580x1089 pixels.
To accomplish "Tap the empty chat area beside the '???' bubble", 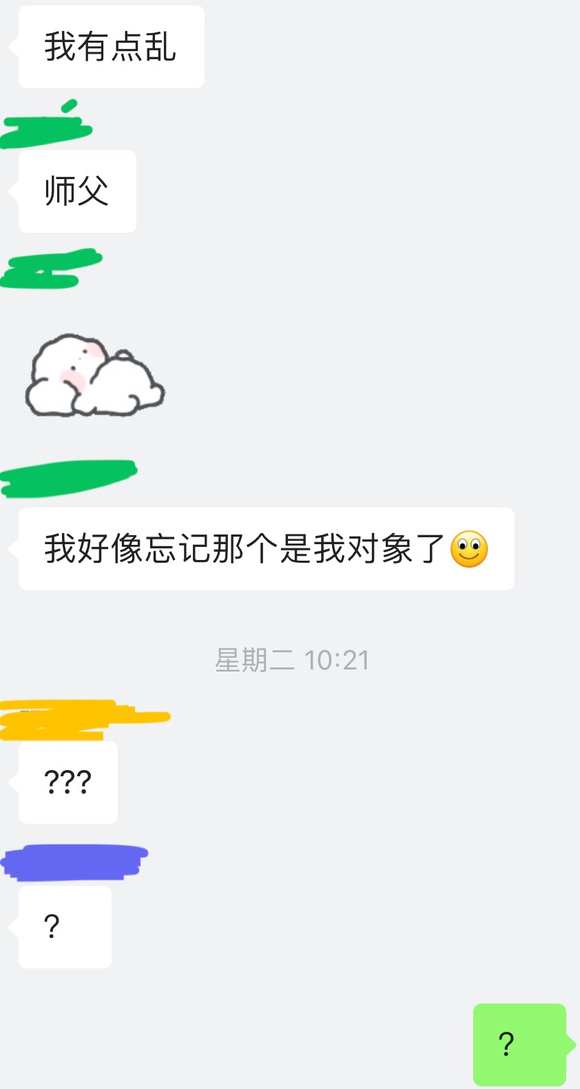I will coord(347,782).
